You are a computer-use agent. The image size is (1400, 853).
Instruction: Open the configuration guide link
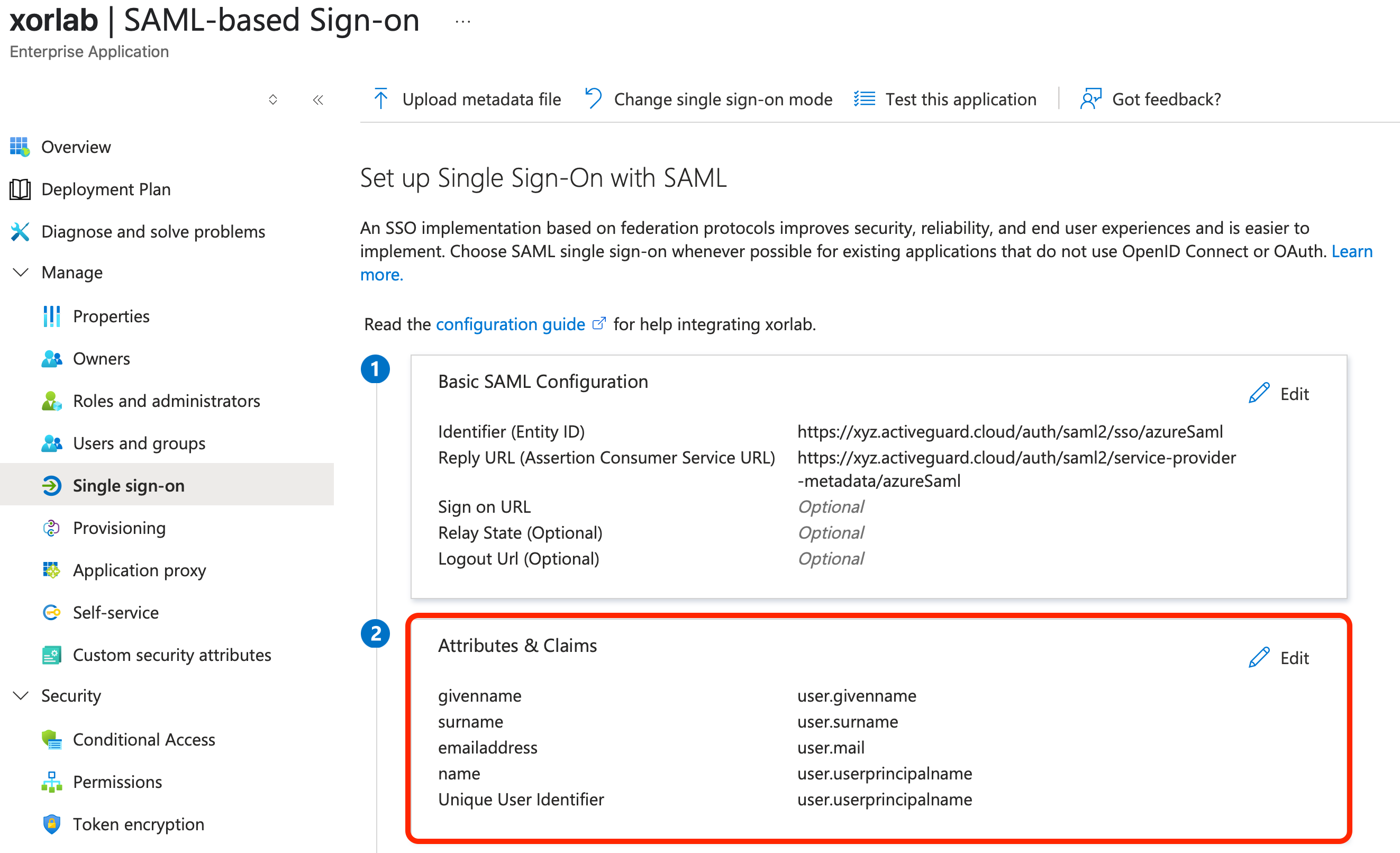point(510,324)
